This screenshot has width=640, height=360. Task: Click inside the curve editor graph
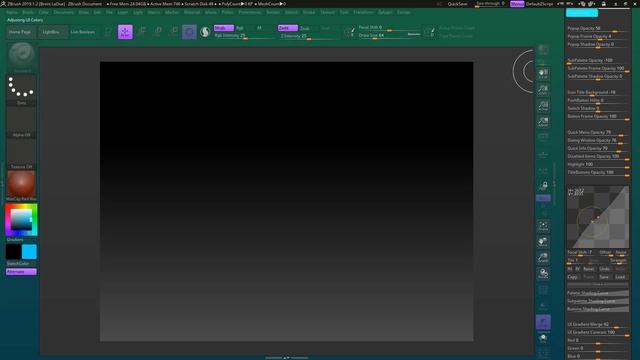point(598,217)
